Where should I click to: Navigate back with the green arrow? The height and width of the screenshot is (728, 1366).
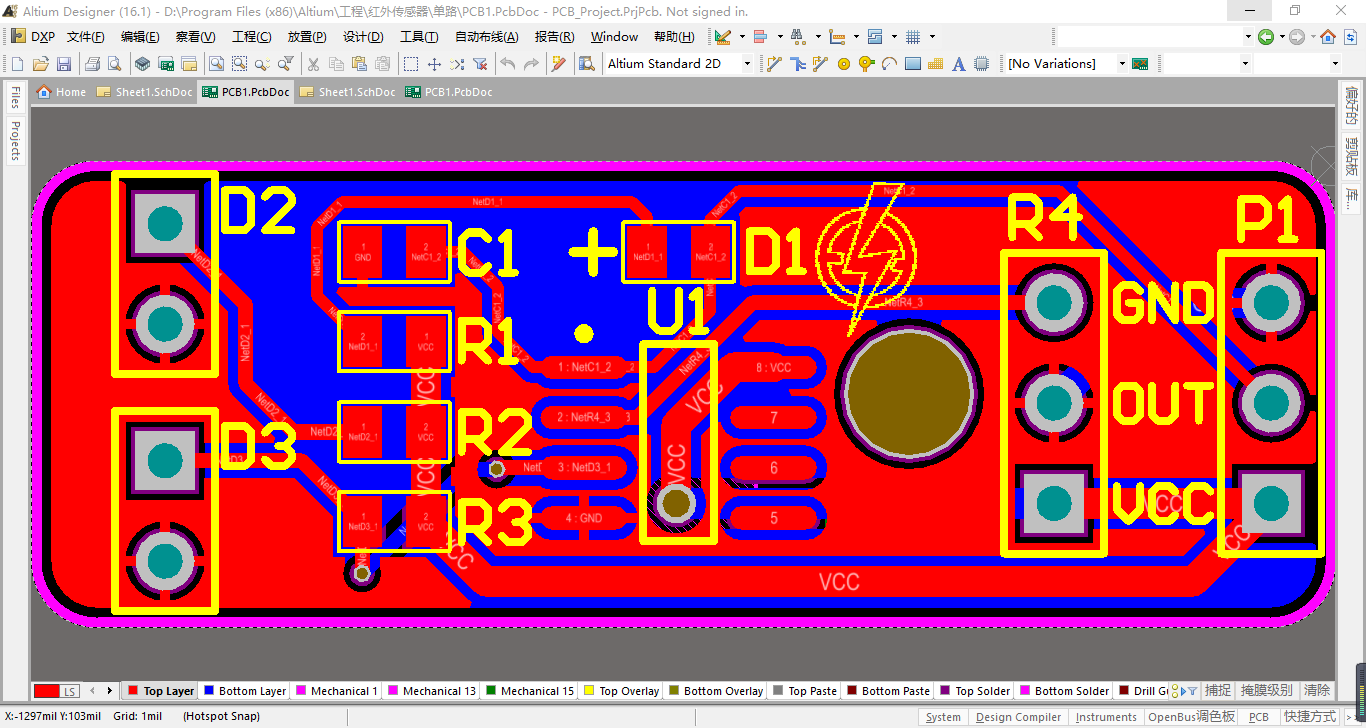tap(1266, 37)
